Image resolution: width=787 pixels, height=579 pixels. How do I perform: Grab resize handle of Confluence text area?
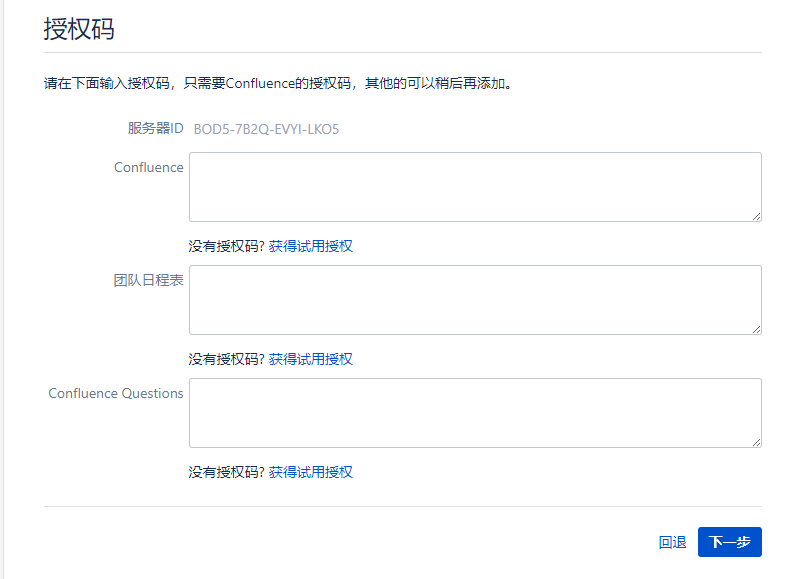coord(756,216)
